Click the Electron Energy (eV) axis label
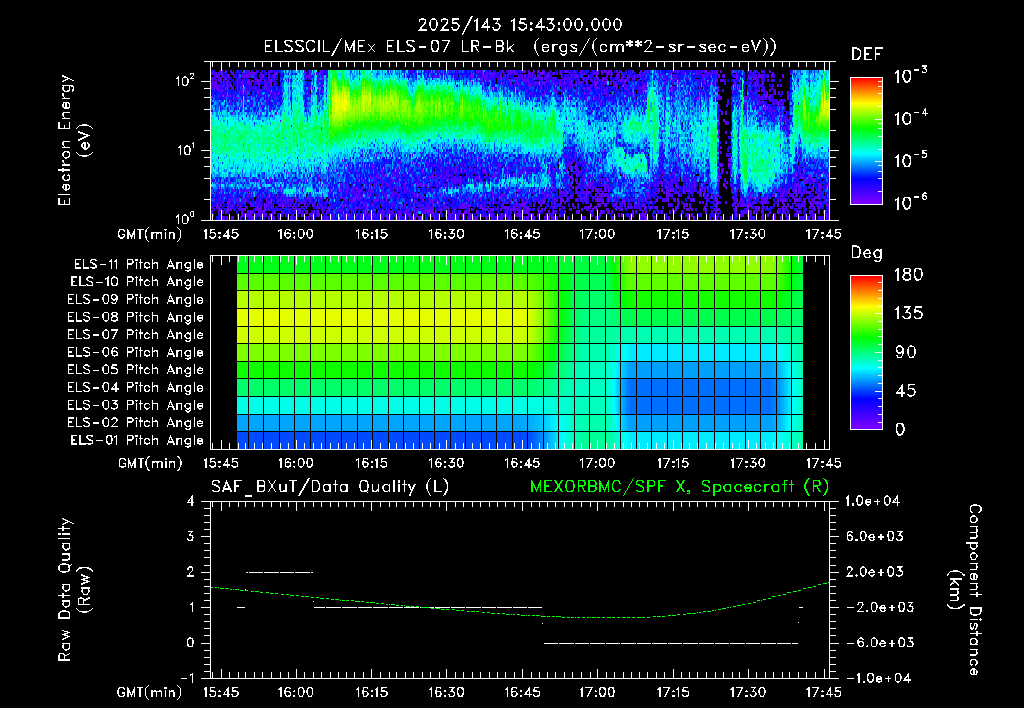Screen dimensions: 1024x708 (74, 140)
